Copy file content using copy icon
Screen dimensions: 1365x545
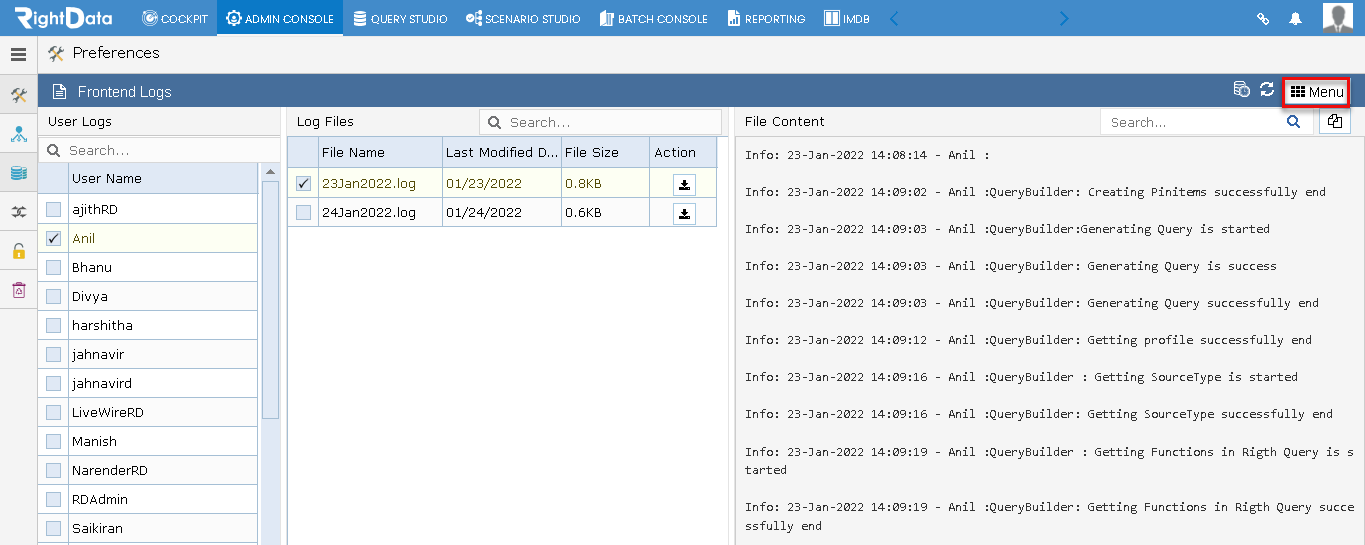click(1335, 122)
